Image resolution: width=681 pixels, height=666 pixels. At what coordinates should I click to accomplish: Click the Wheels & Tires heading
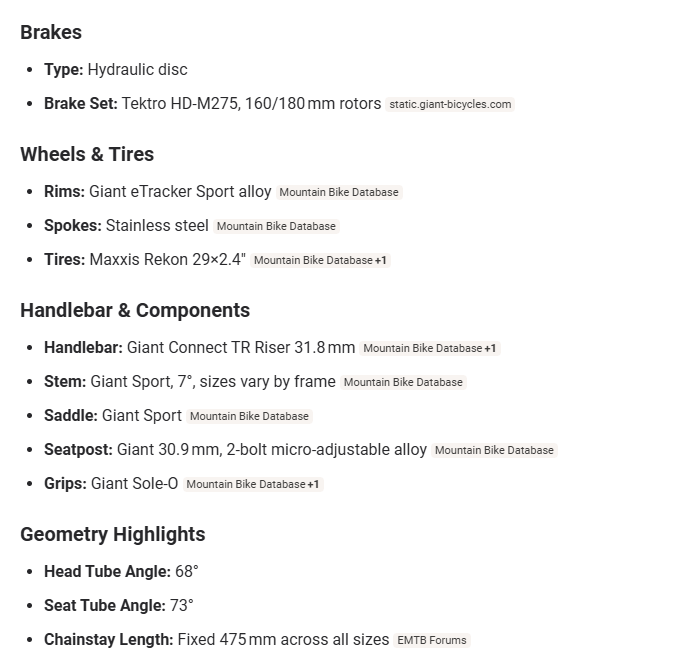coord(87,154)
